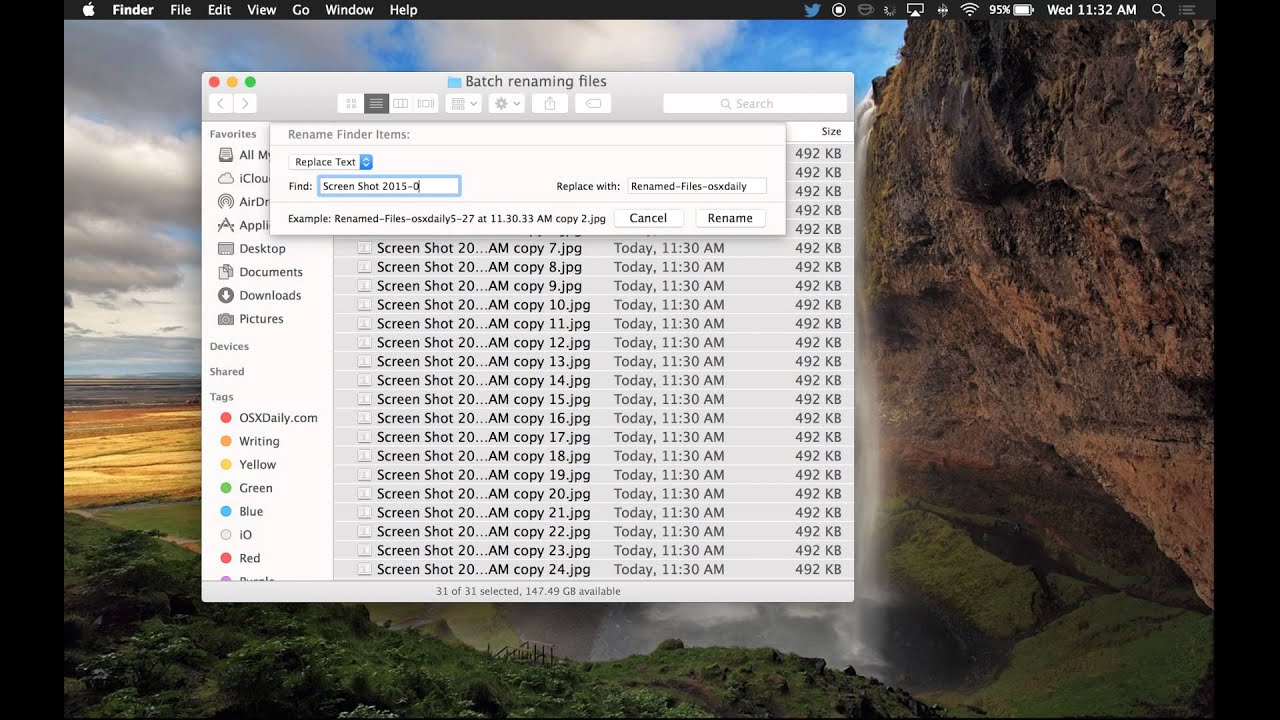Image resolution: width=1280 pixels, height=720 pixels.
Task: Click the Finder back navigation arrow
Action: point(220,103)
